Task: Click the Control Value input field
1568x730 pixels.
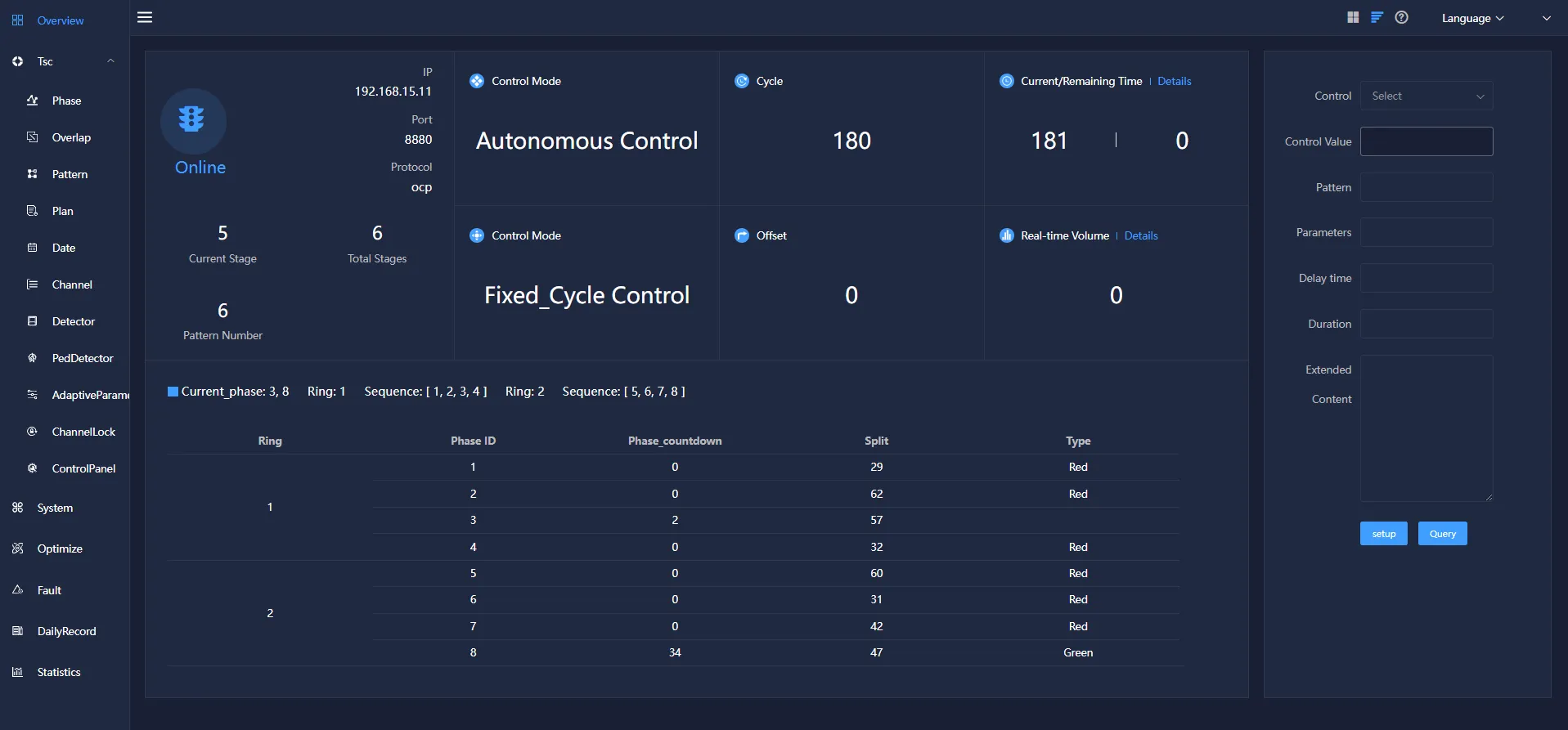Action: point(1426,141)
